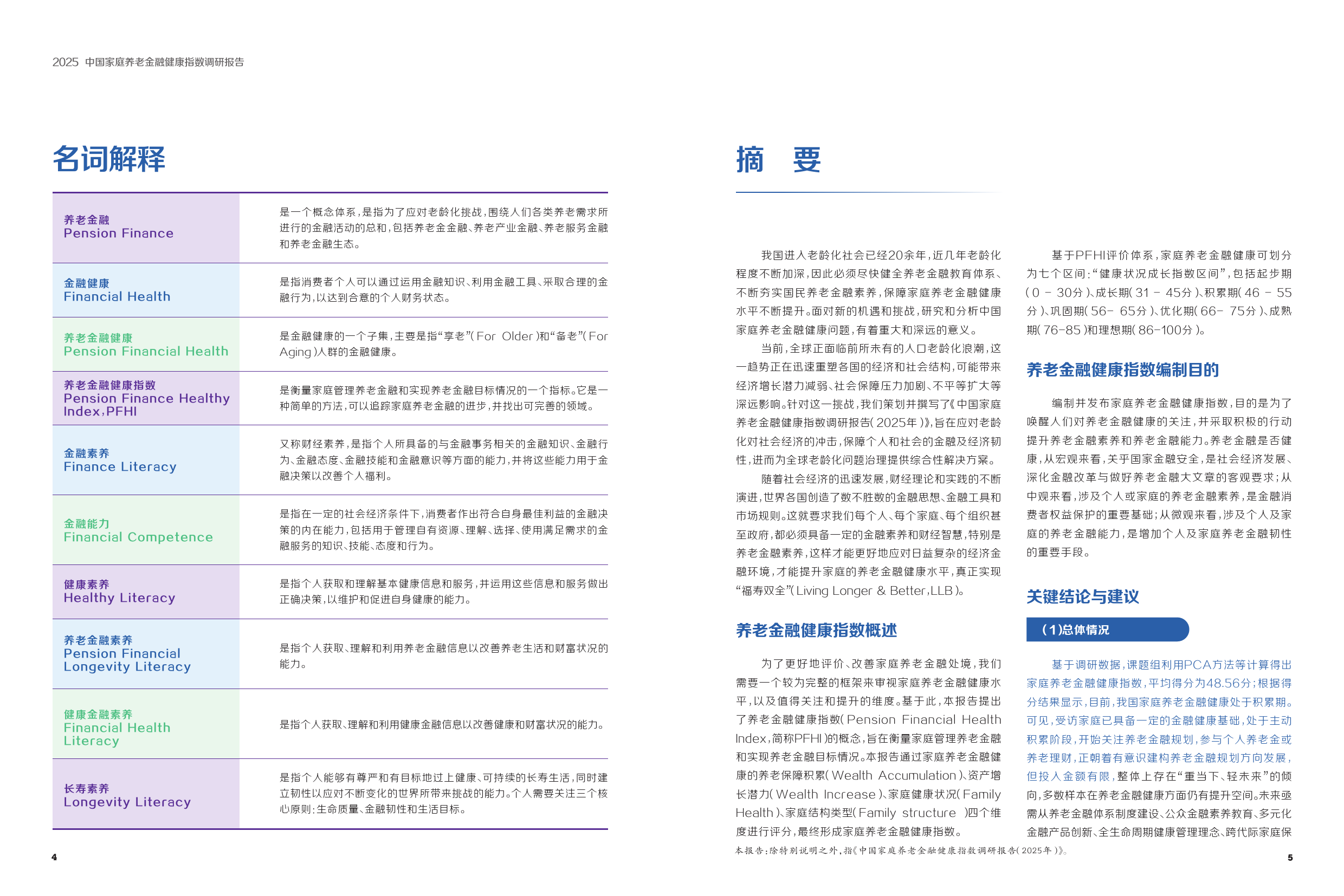Screen dimensions: 1344x896
Task: Select the term Pension Finance
Action: [118, 233]
